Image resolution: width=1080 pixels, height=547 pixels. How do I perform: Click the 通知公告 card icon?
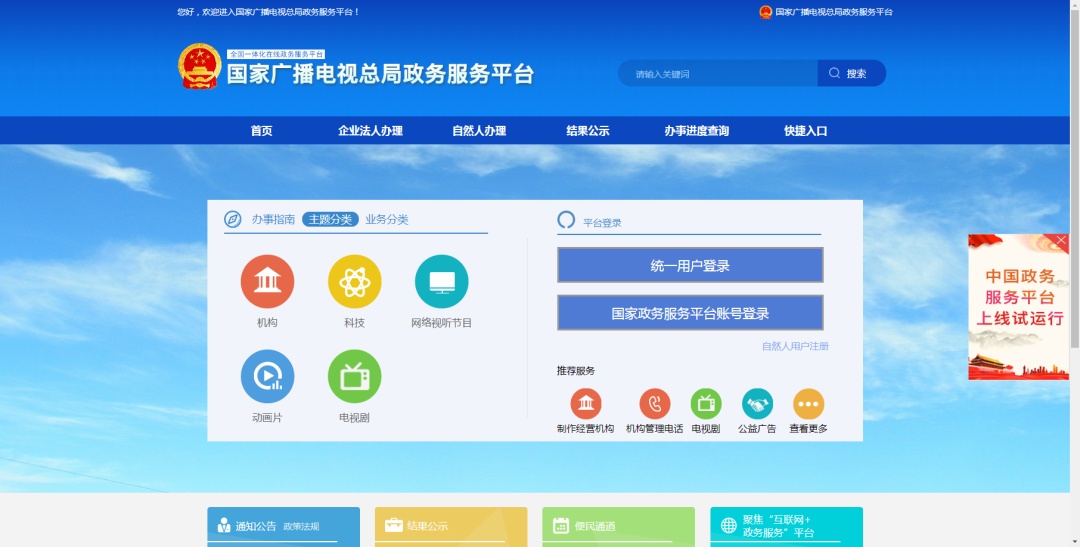(224, 526)
